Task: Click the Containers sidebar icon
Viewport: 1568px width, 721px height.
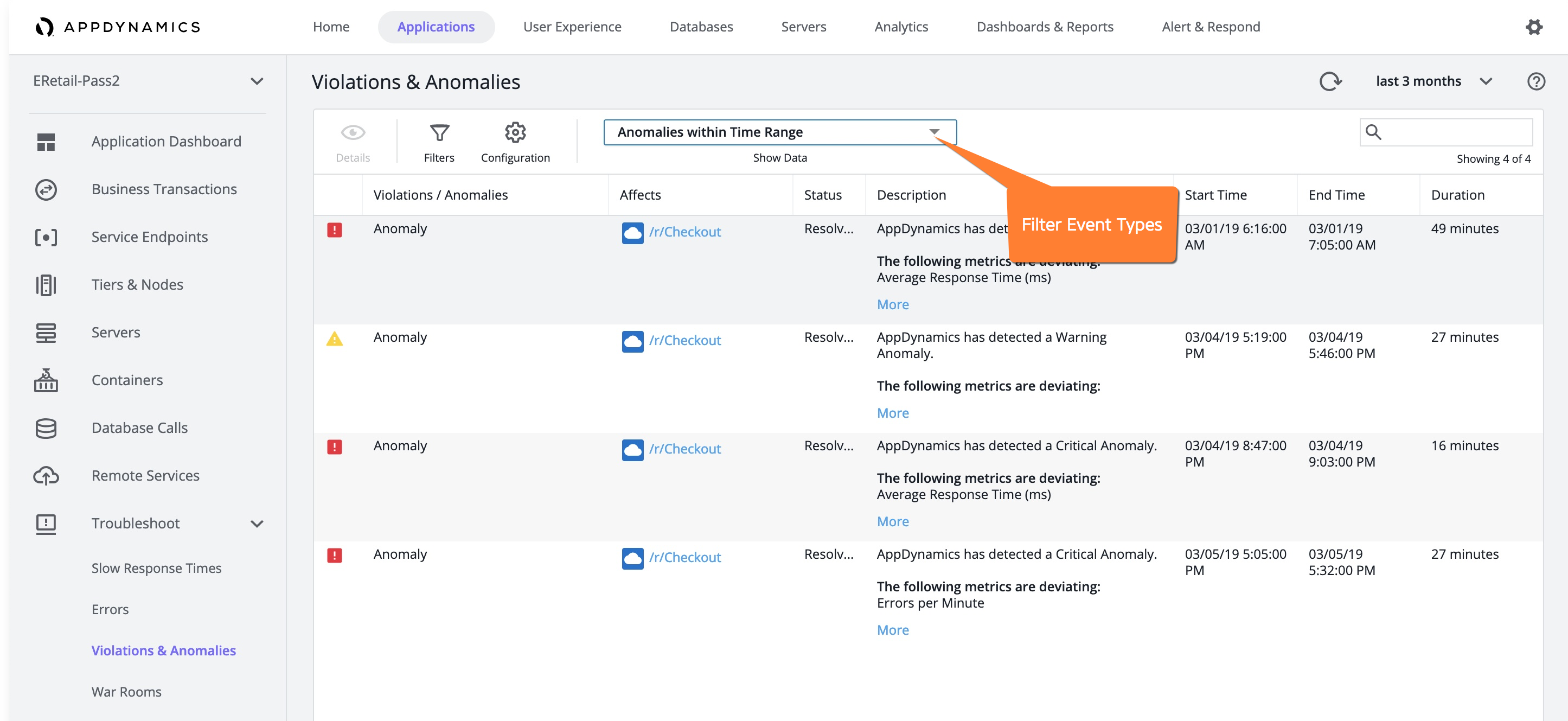Action: point(46,380)
